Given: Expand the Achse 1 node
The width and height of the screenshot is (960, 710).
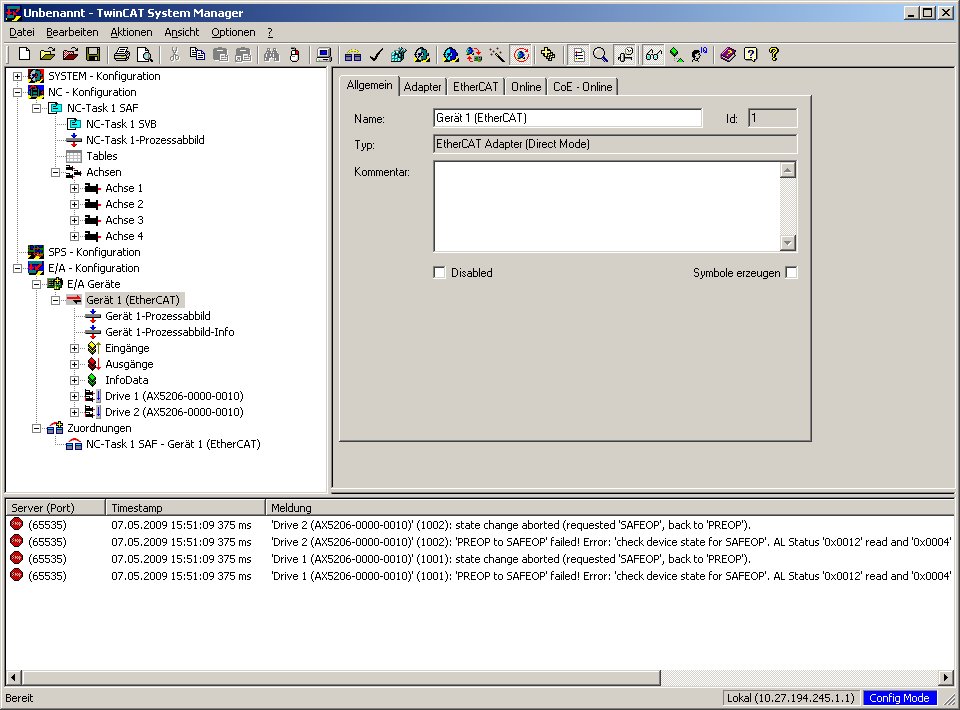Looking at the screenshot, I should coord(75,188).
